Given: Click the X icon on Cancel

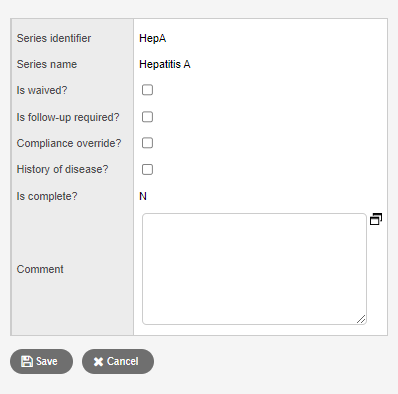Looking at the screenshot, I should [x=98, y=362].
